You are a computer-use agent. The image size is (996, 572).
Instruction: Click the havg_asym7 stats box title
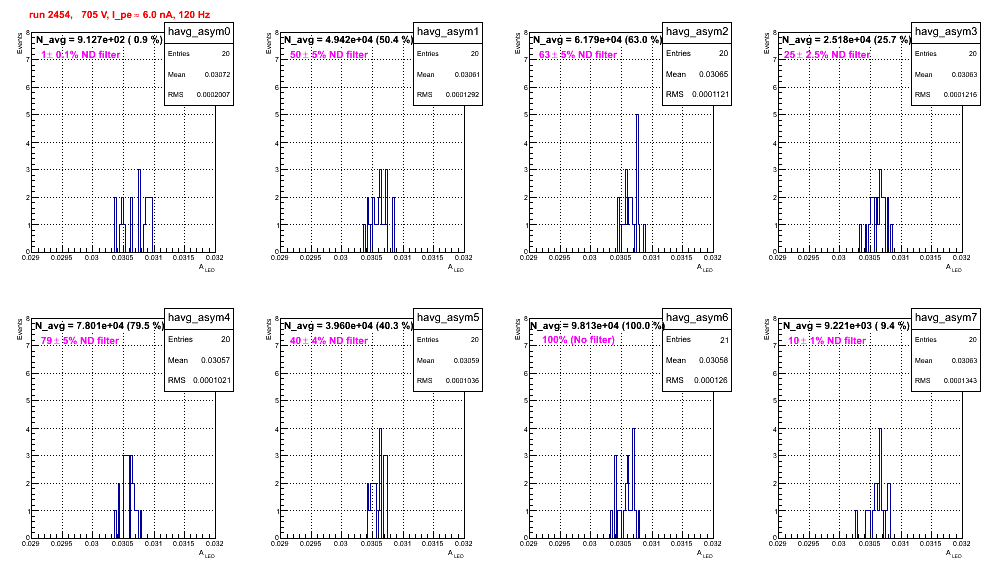pyautogui.click(x=946, y=317)
